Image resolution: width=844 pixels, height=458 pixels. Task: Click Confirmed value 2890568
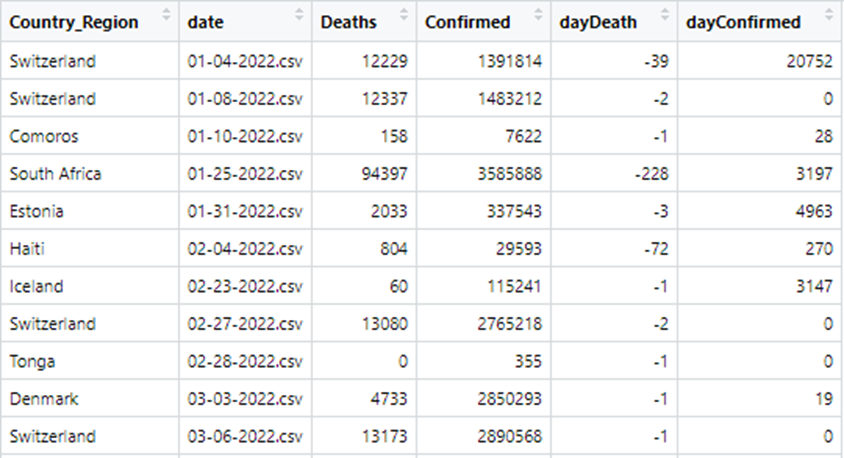point(510,436)
